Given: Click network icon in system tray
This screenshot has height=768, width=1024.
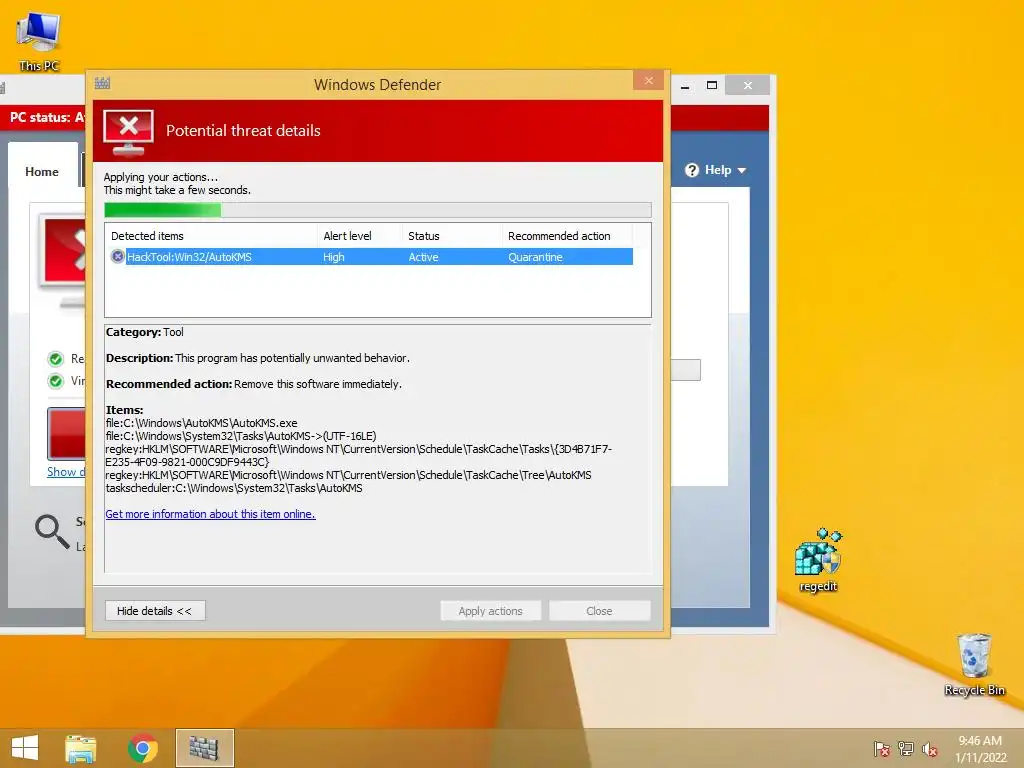Looking at the screenshot, I should click(906, 749).
